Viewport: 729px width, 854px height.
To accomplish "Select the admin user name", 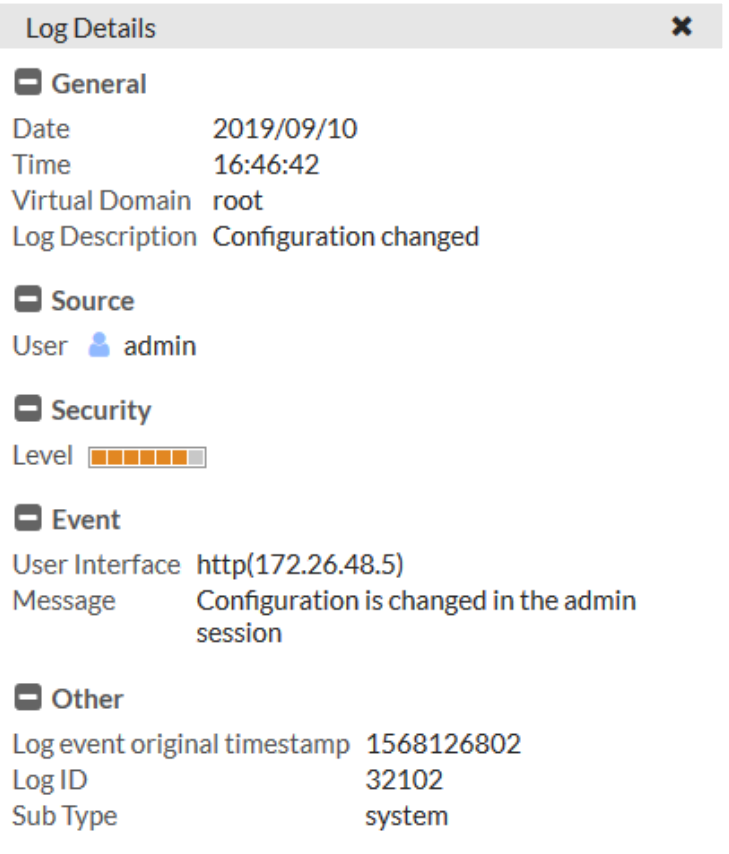I will click(160, 347).
